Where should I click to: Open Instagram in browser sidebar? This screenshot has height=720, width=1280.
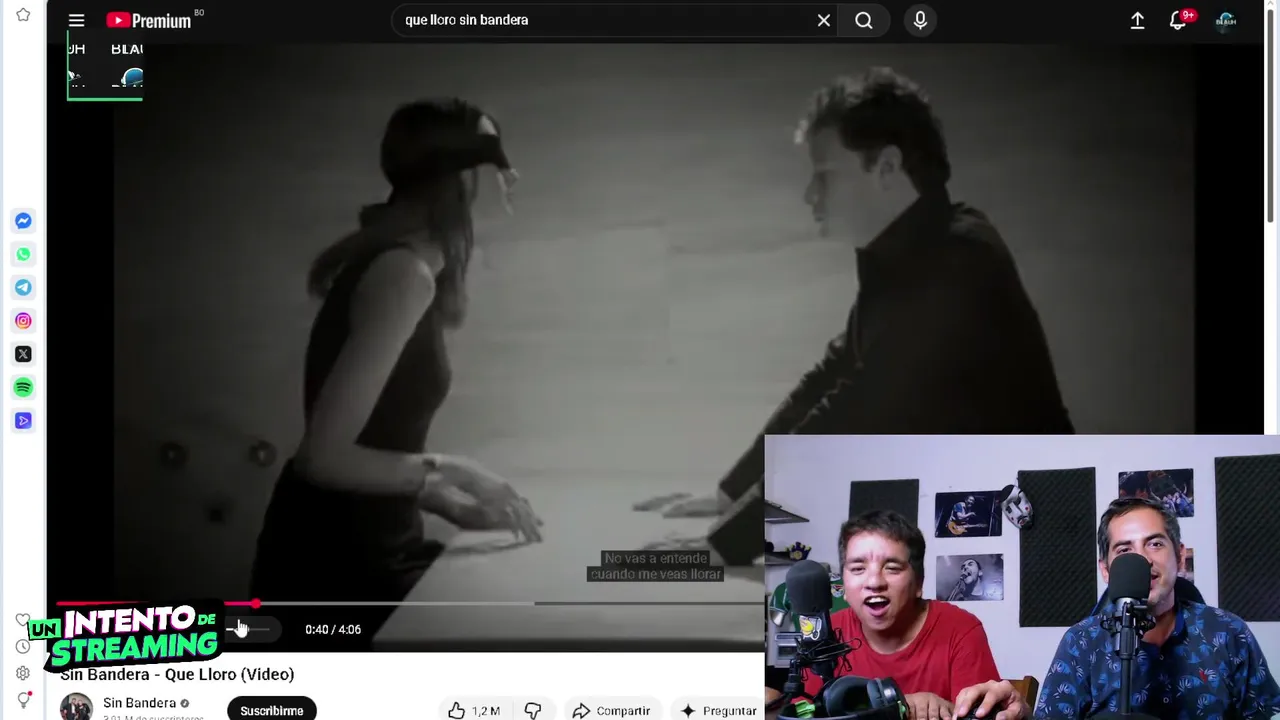click(x=23, y=321)
